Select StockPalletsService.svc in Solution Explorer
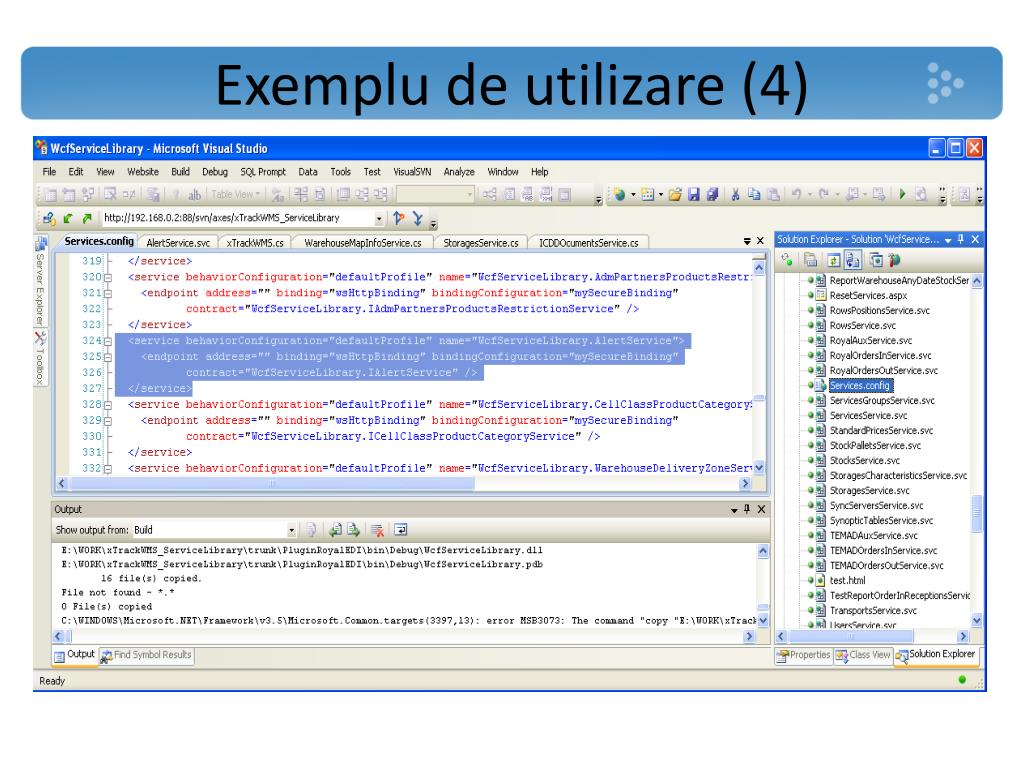 875,446
